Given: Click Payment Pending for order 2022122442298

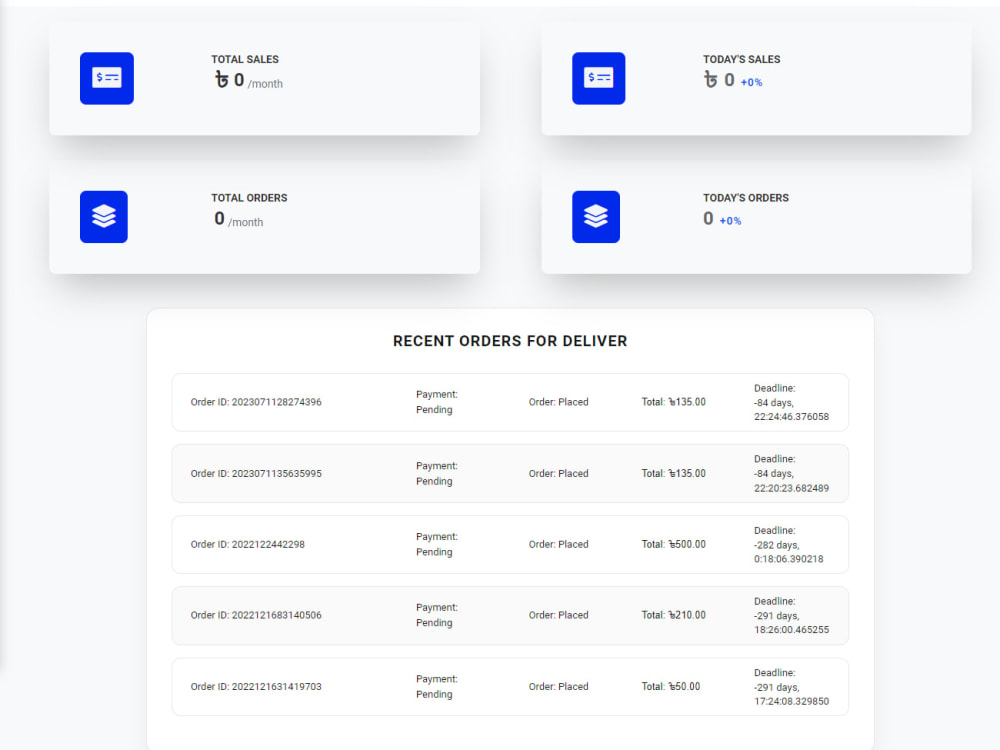Looking at the screenshot, I should [x=437, y=544].
